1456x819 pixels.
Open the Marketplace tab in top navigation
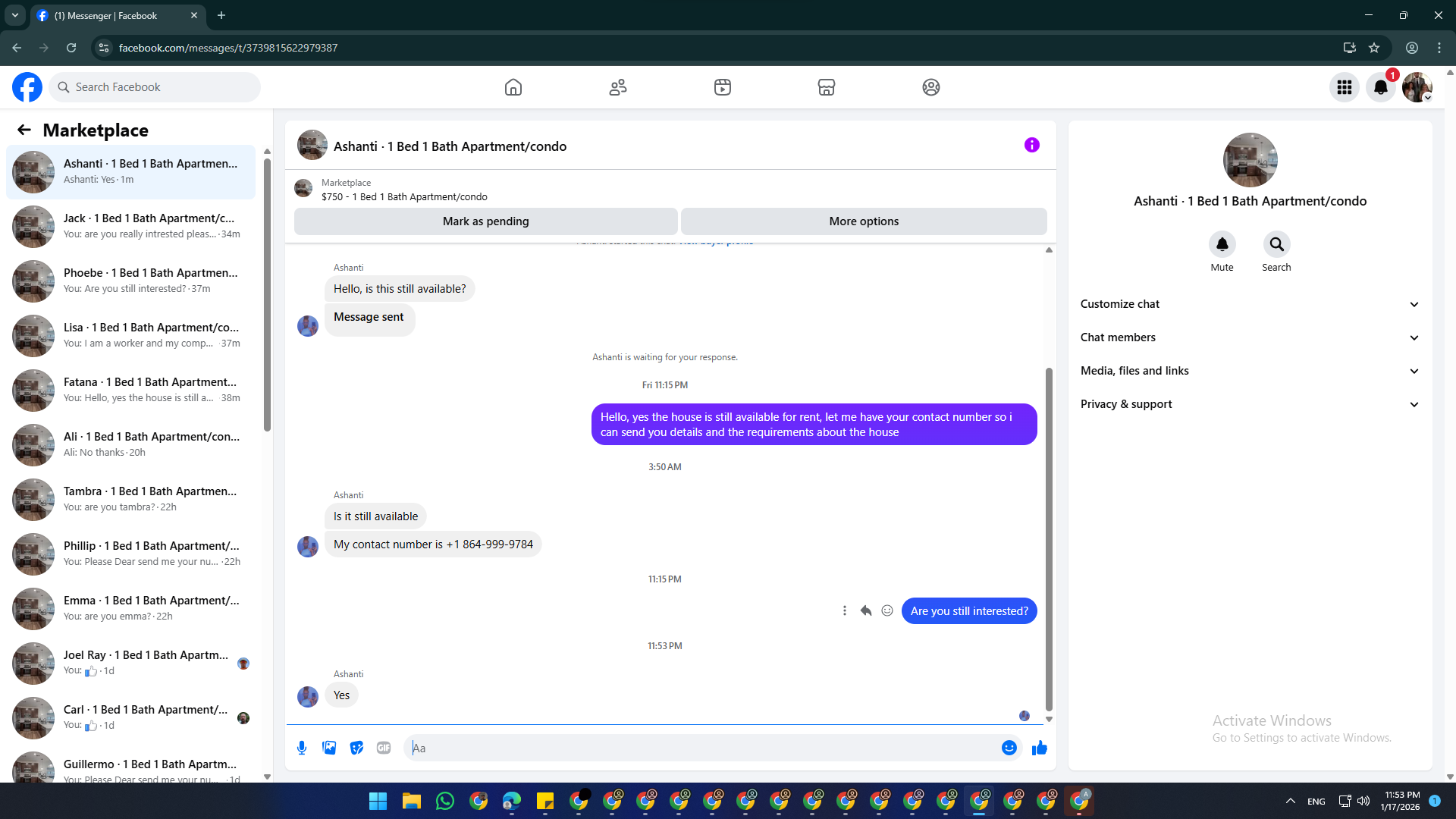pyautogui.click(x=826, y=87)
